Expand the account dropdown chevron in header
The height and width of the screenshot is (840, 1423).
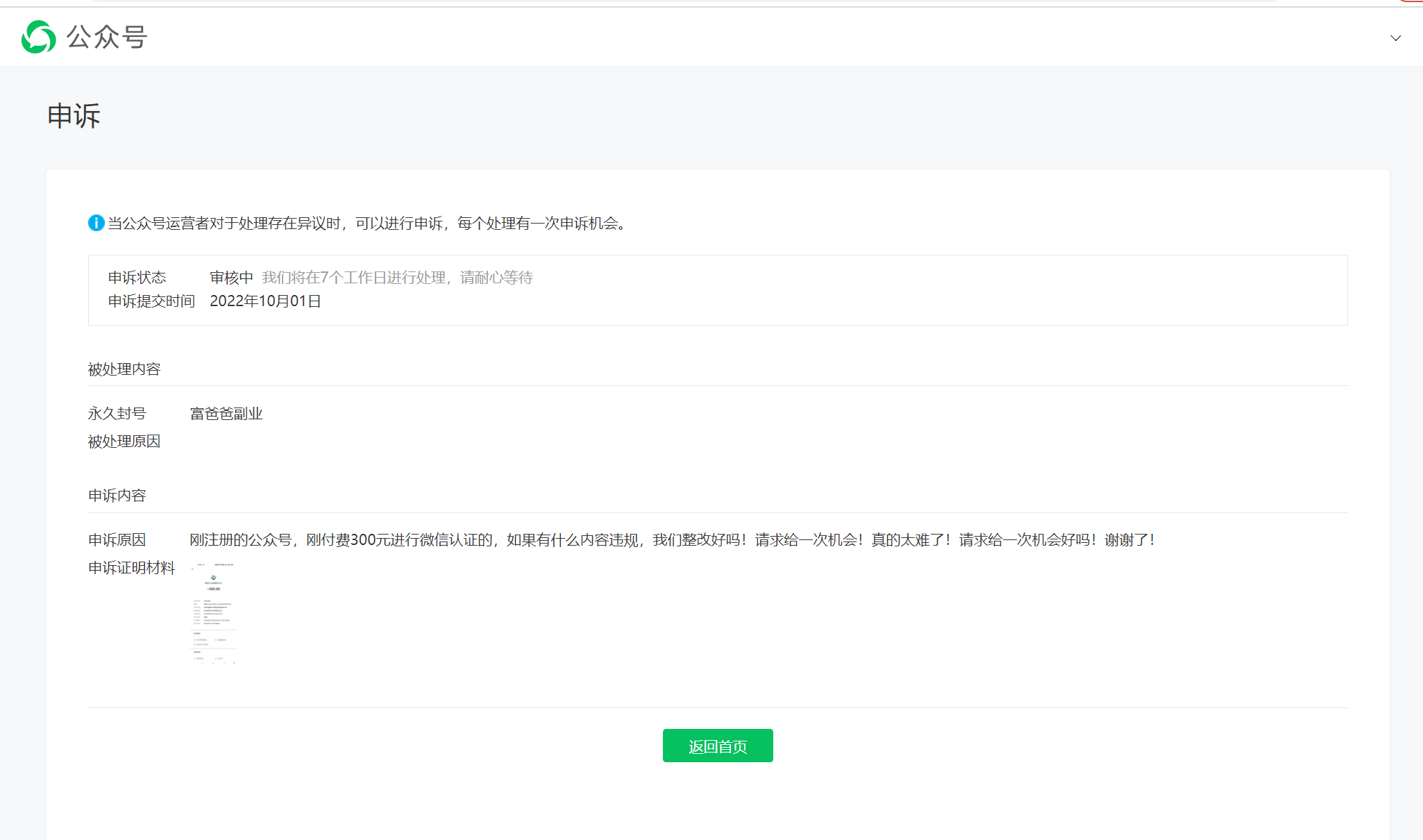click(1395, 38)
